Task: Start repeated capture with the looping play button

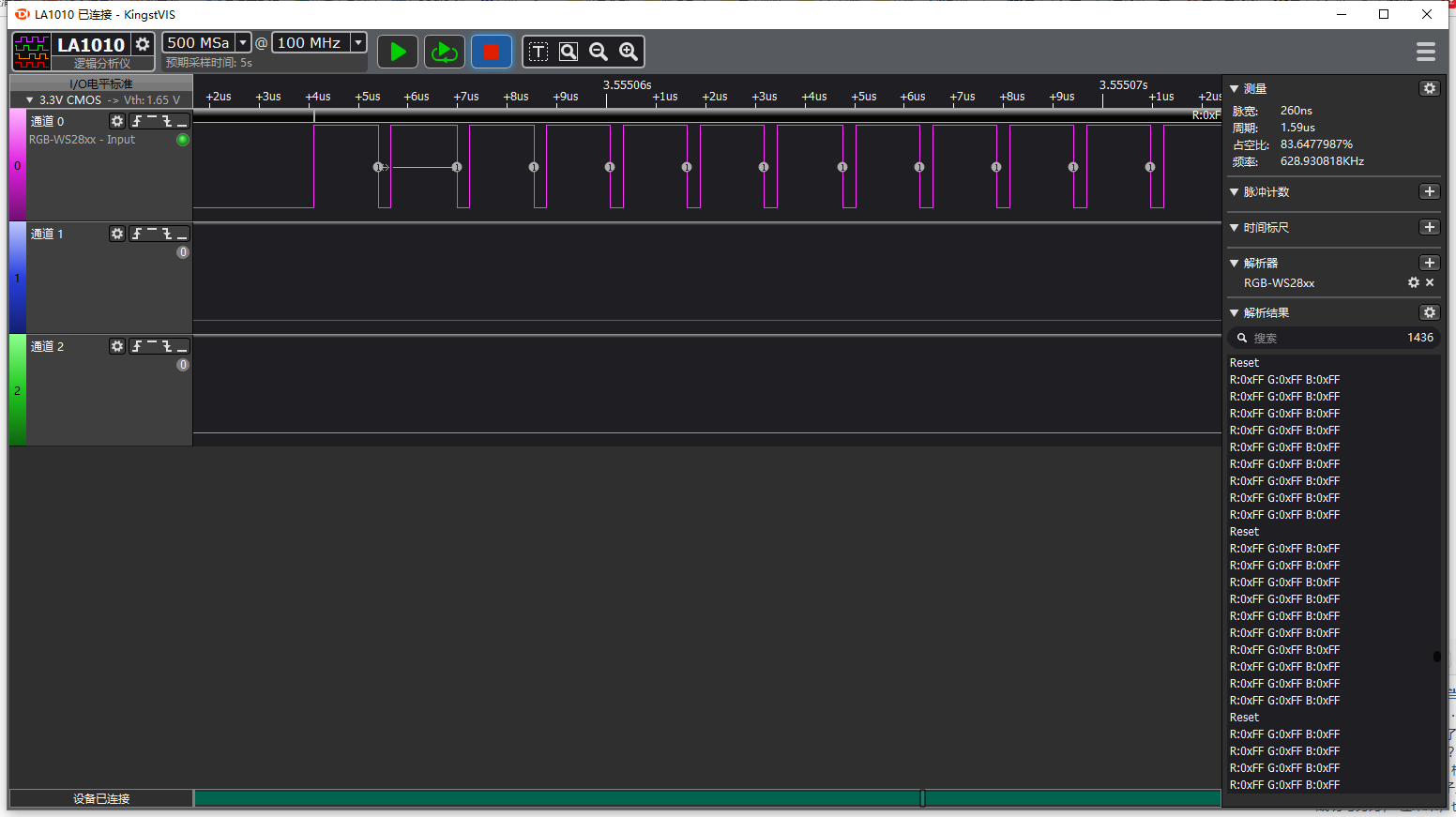Action: tap(444, 52)
